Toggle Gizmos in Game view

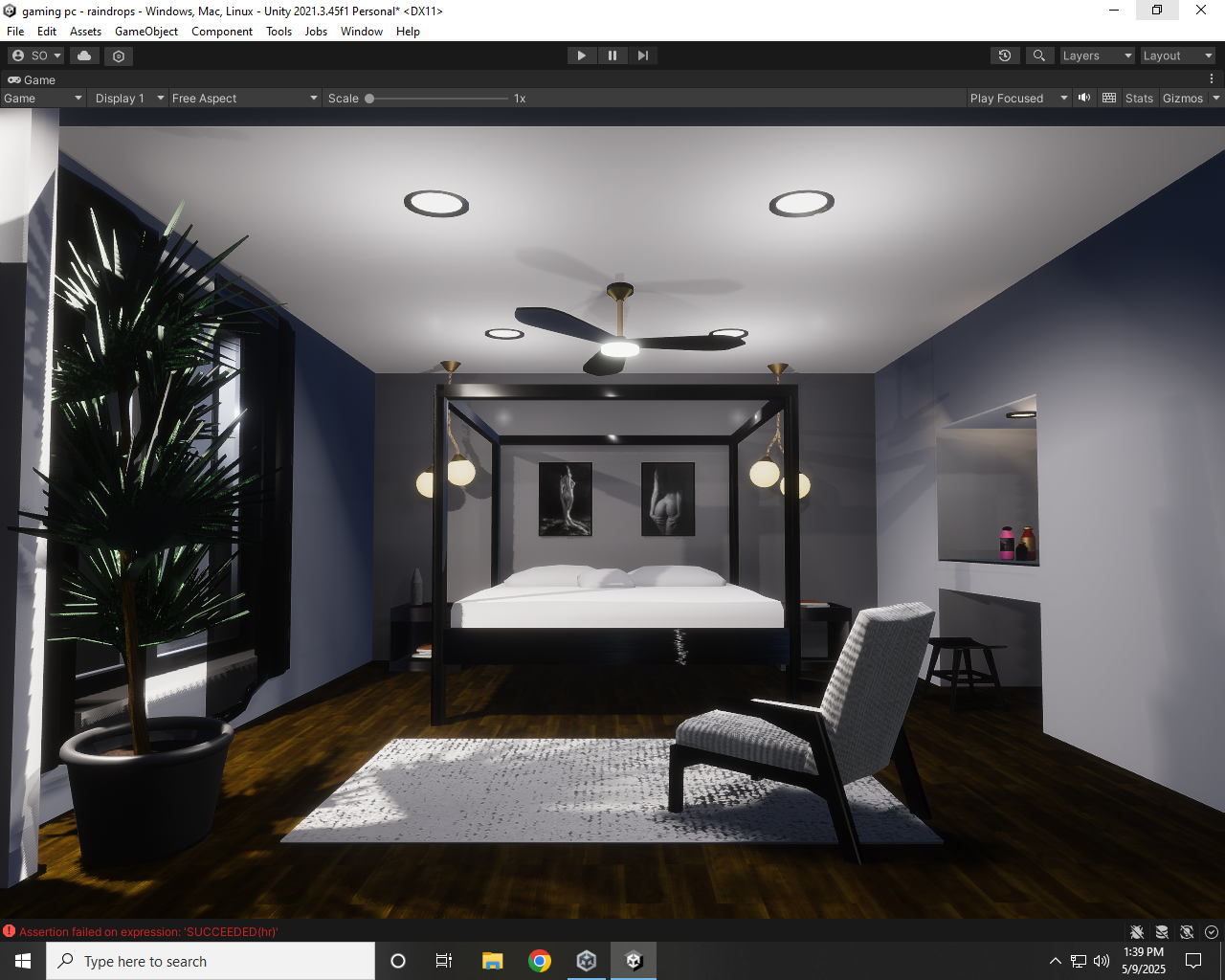[1183, 98]
